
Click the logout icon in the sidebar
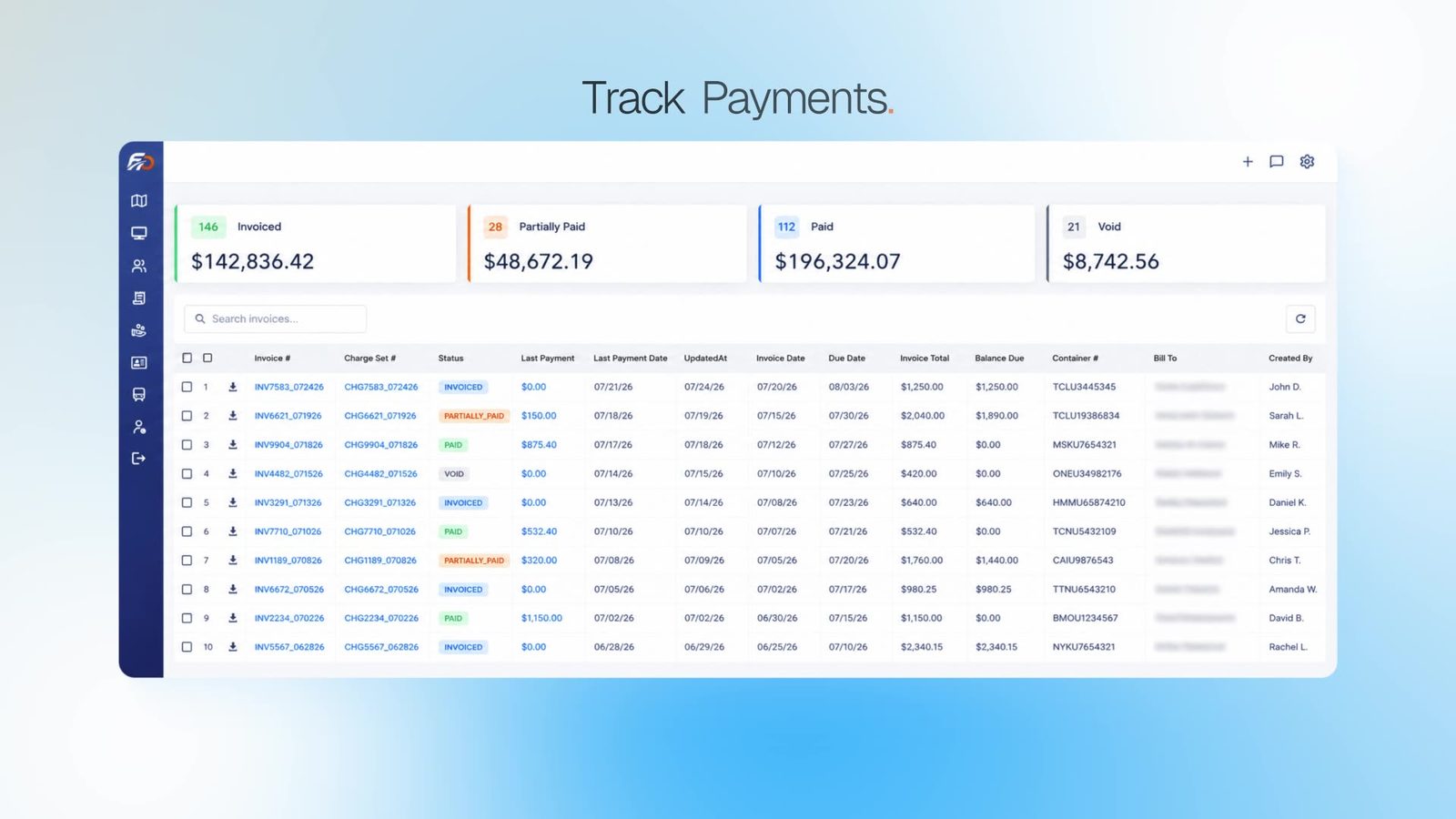(x=139, y=459)
